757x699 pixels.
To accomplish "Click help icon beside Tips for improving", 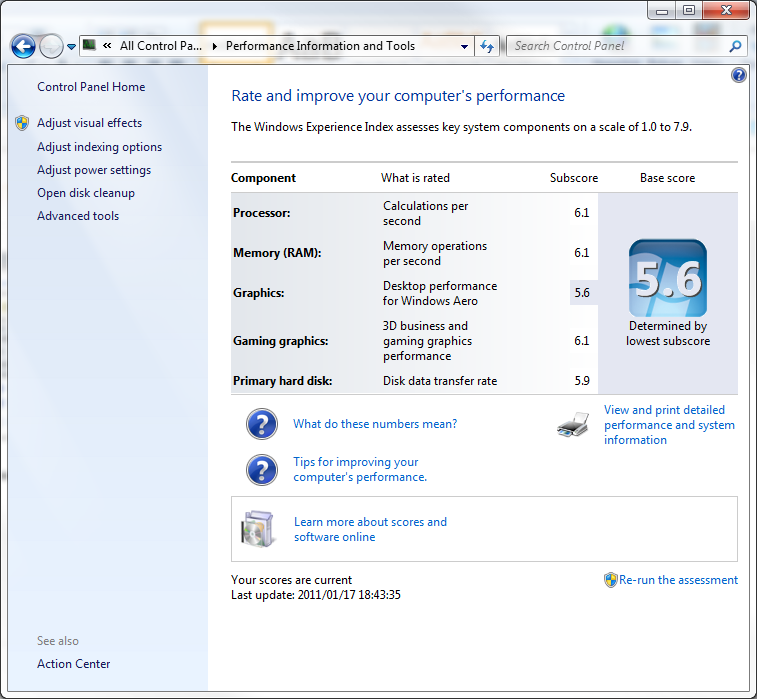I will [262, 470].
